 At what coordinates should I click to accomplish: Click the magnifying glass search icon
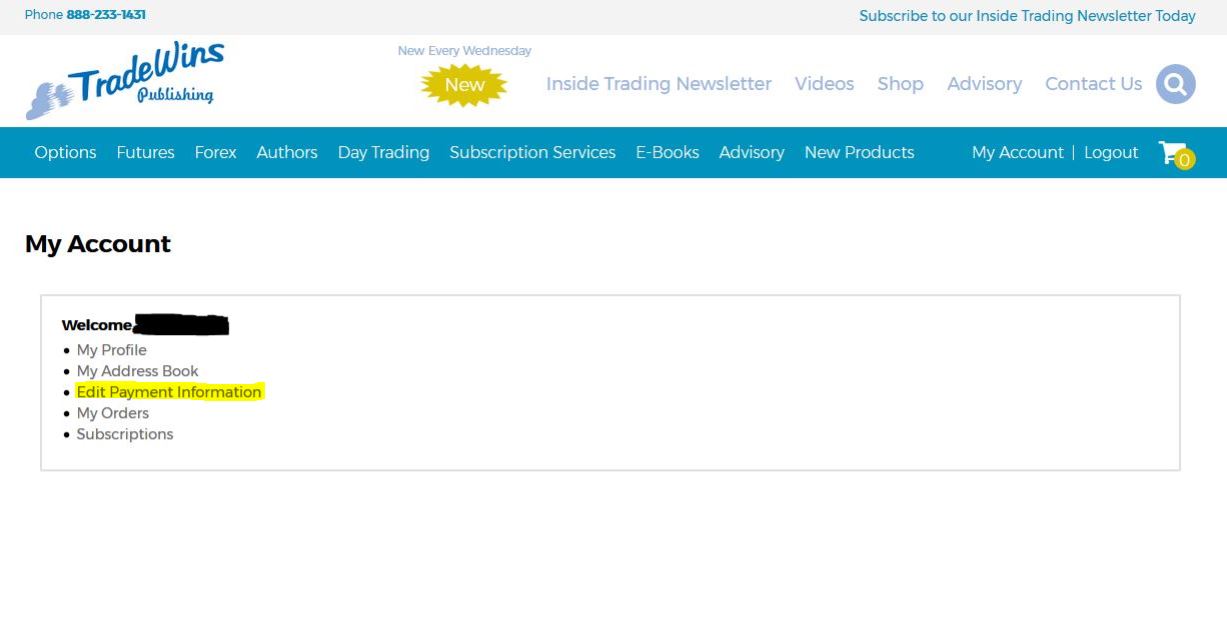click(1175, 84)
